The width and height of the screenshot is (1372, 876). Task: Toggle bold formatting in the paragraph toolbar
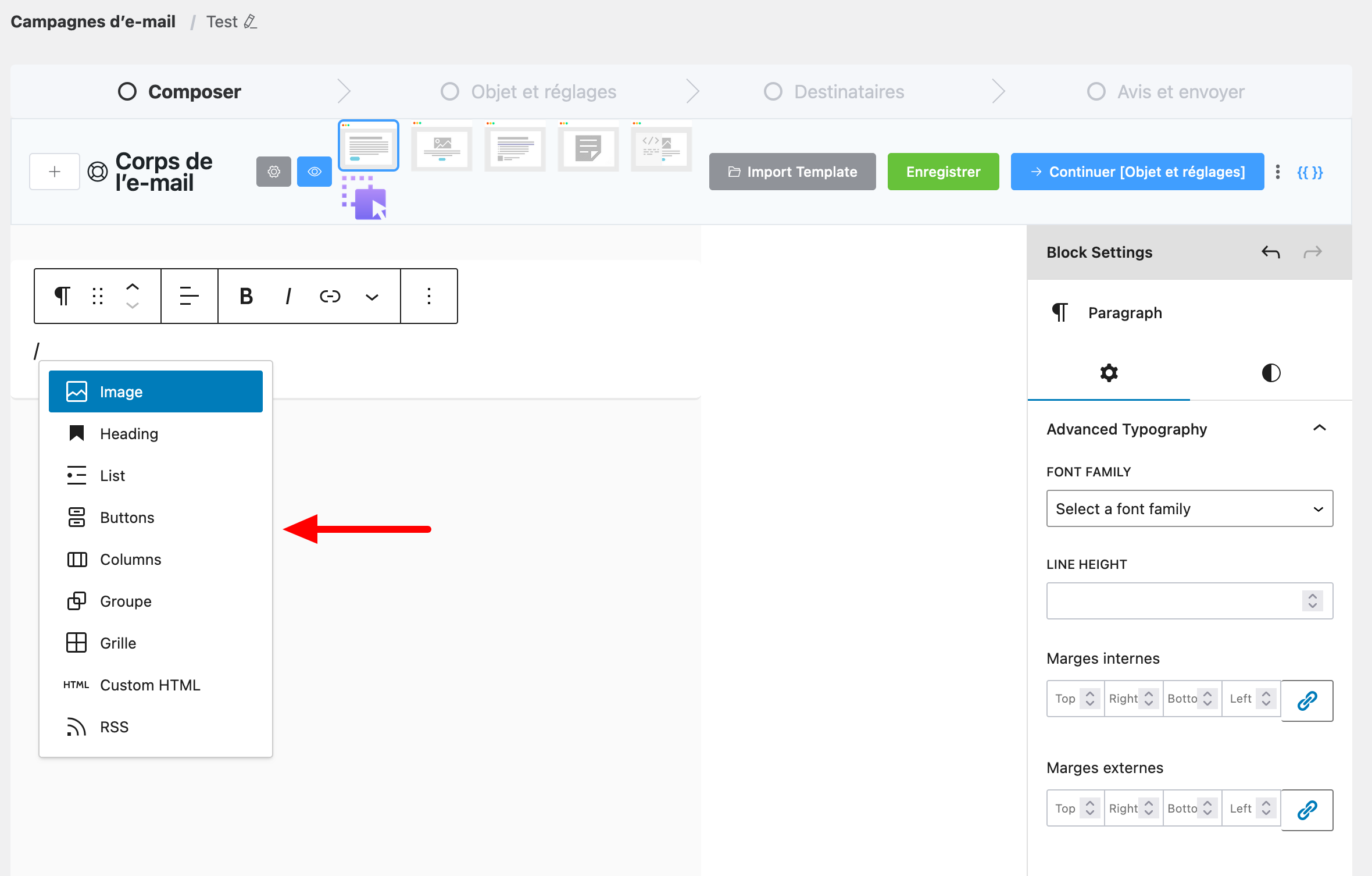246,296
